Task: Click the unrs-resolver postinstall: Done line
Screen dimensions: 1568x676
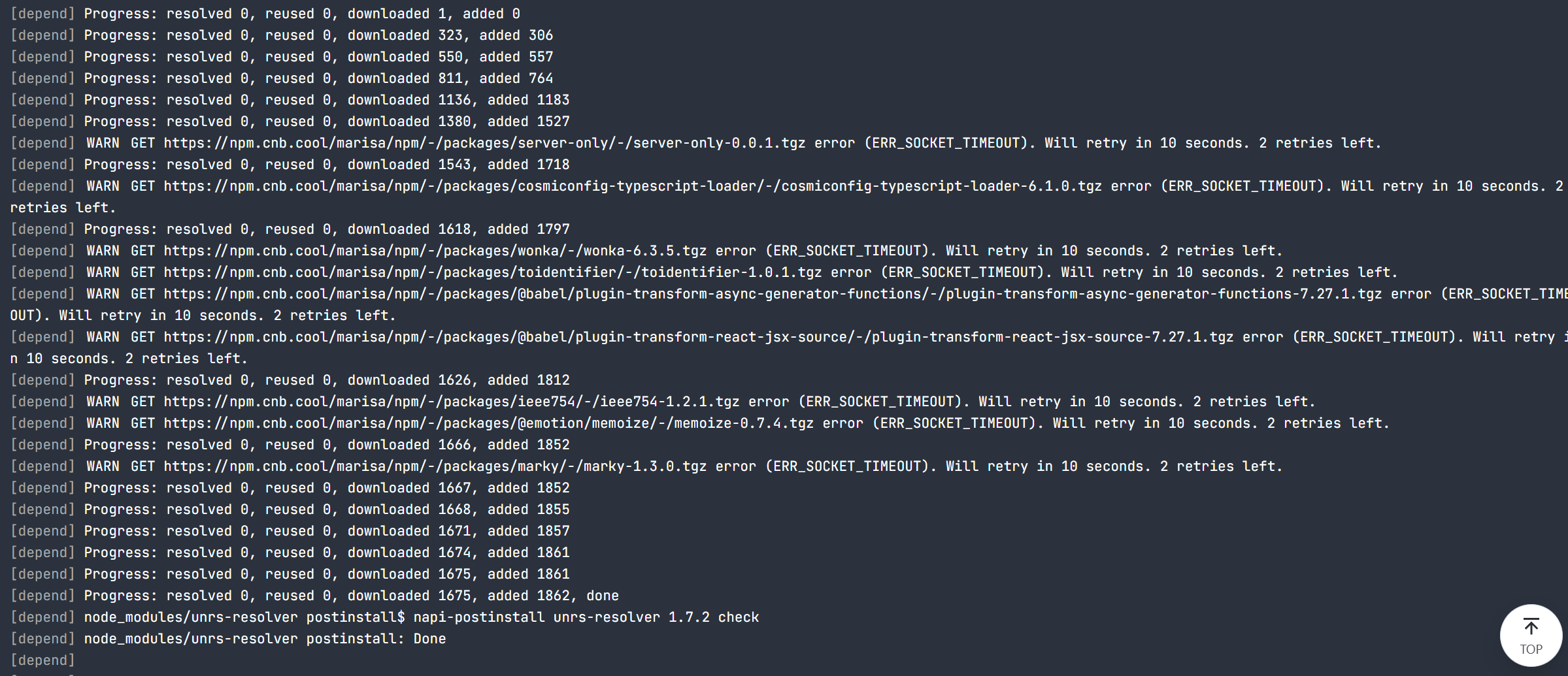Action: pos(265,639)
